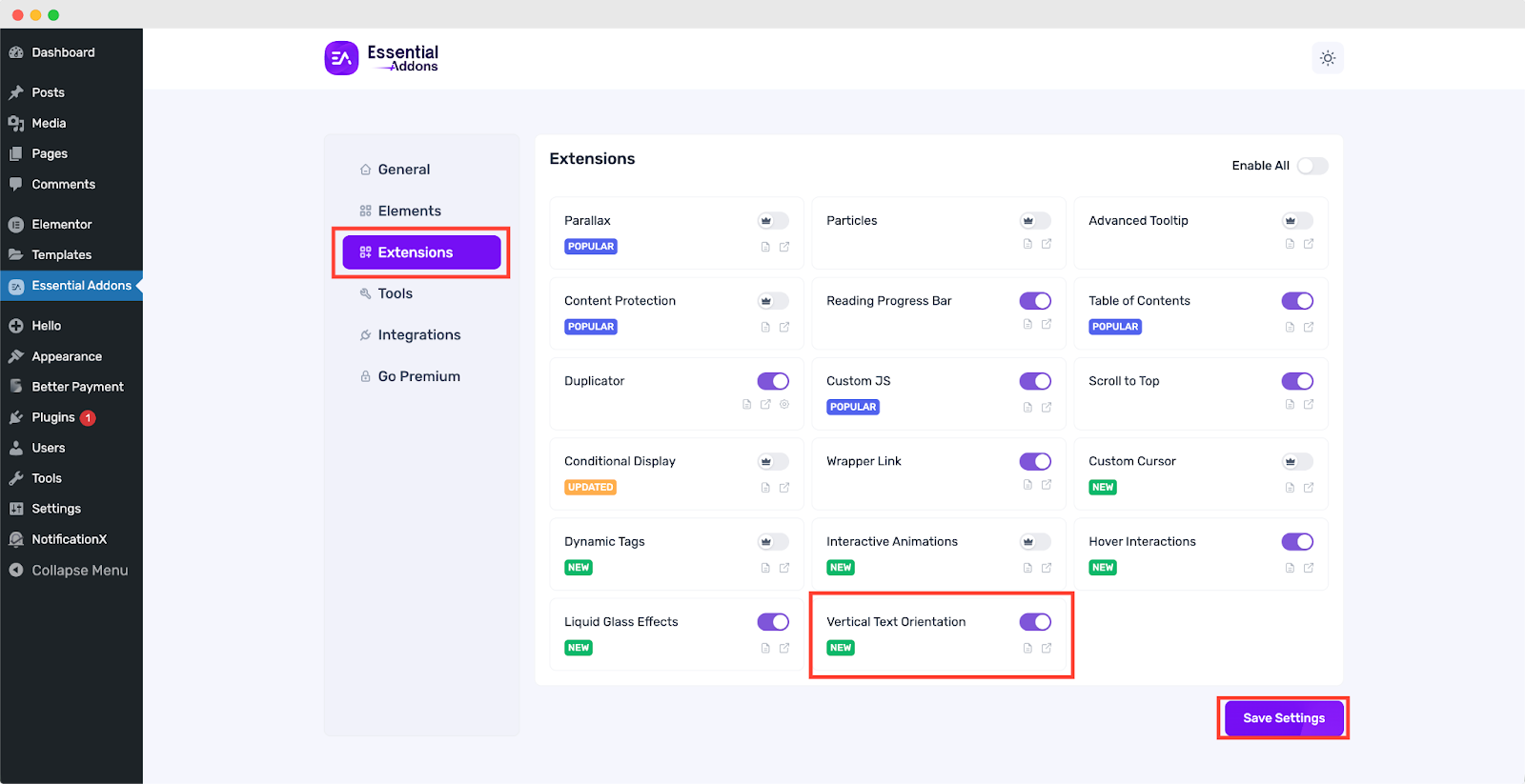Open Table of Contents documentation icon

pyautogui.click(x=1290, y=327)
